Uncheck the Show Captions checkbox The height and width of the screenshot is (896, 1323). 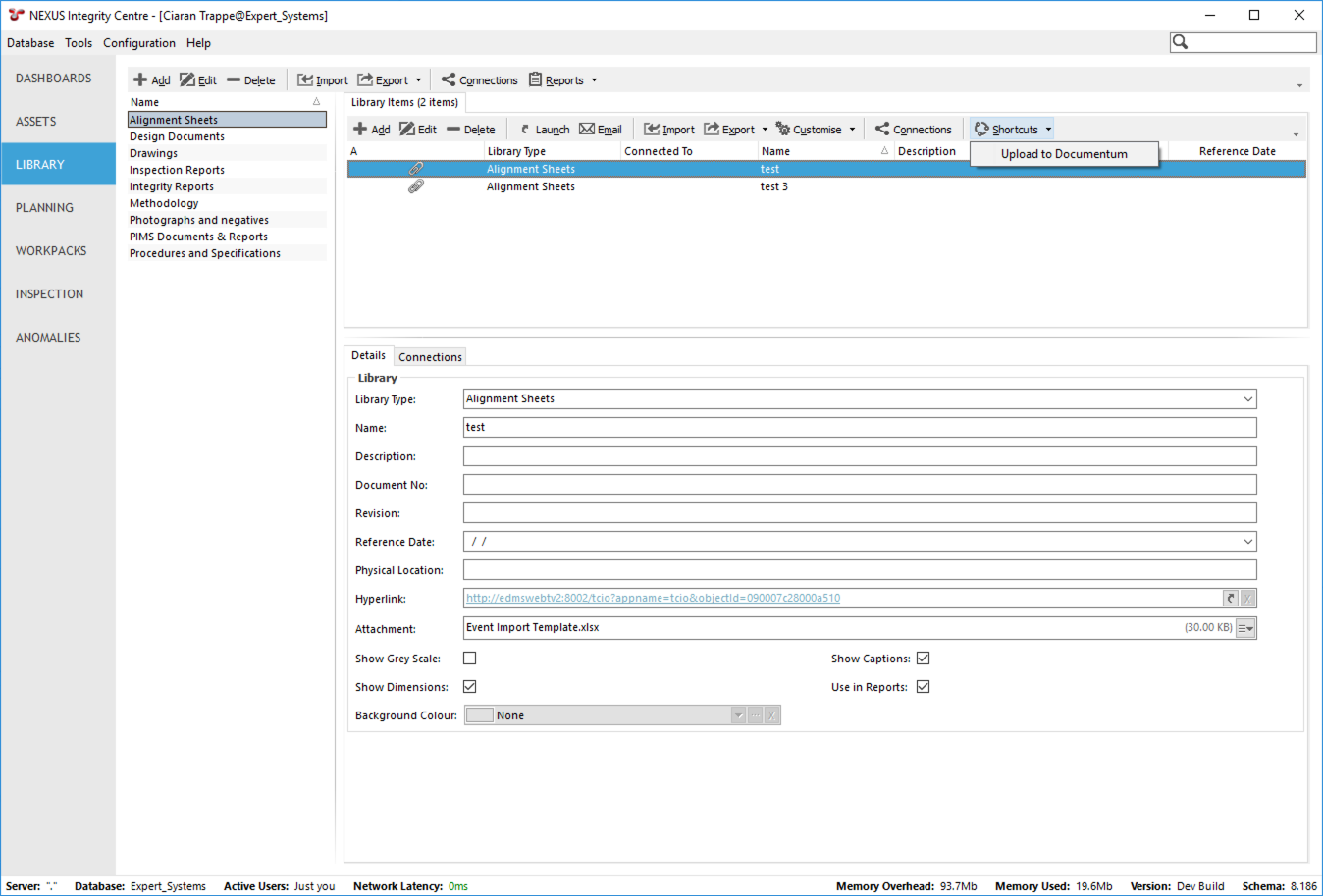[x=924, y=659]
